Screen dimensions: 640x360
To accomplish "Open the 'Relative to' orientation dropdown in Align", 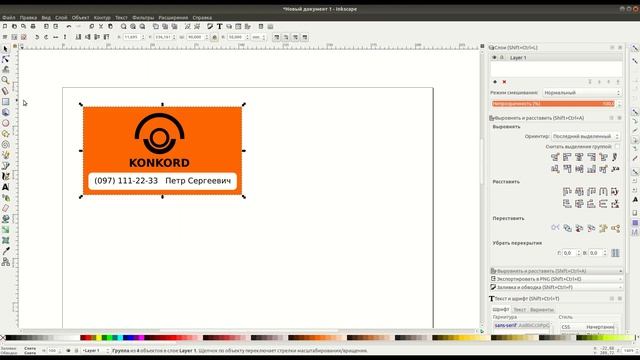I will click(586, 136).
